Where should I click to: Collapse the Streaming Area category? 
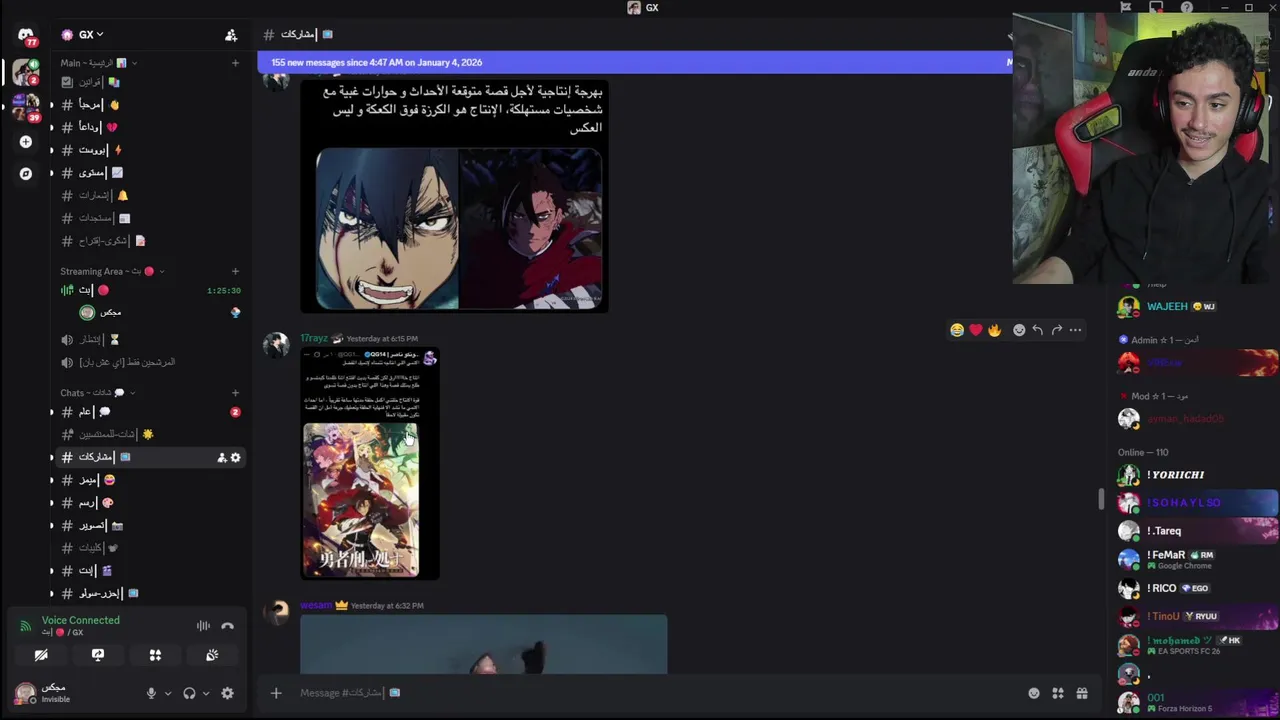111,271
